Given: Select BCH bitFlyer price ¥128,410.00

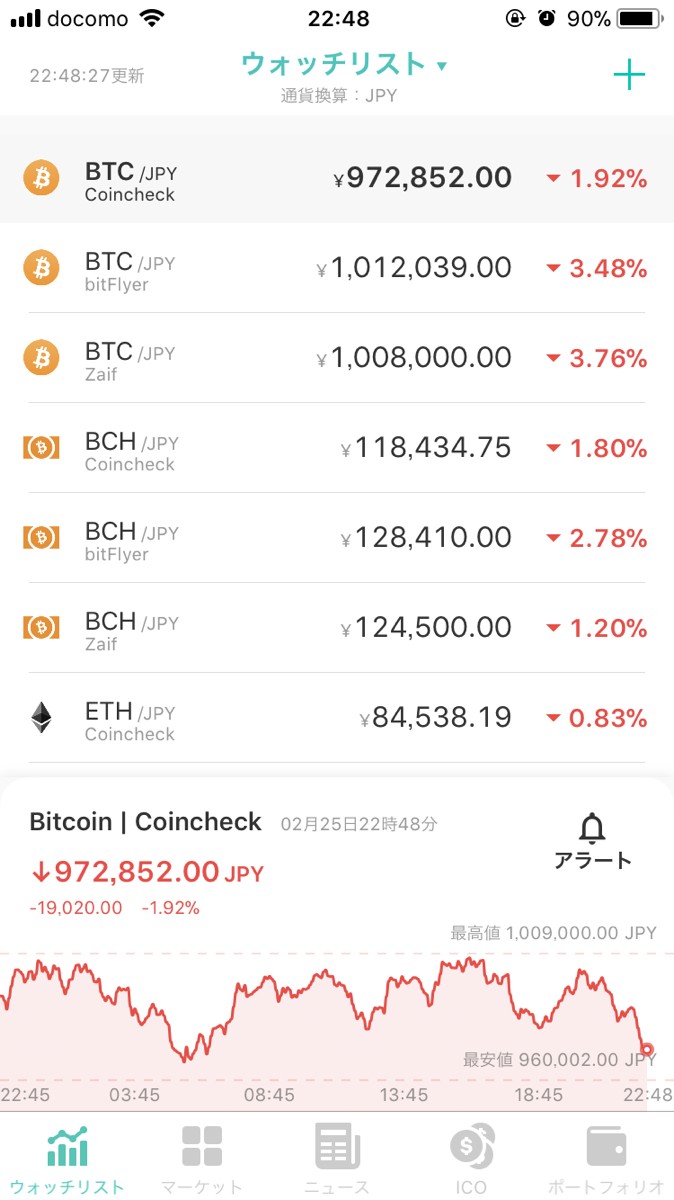Looking at the screenshot, I should (x=426, y=538).
